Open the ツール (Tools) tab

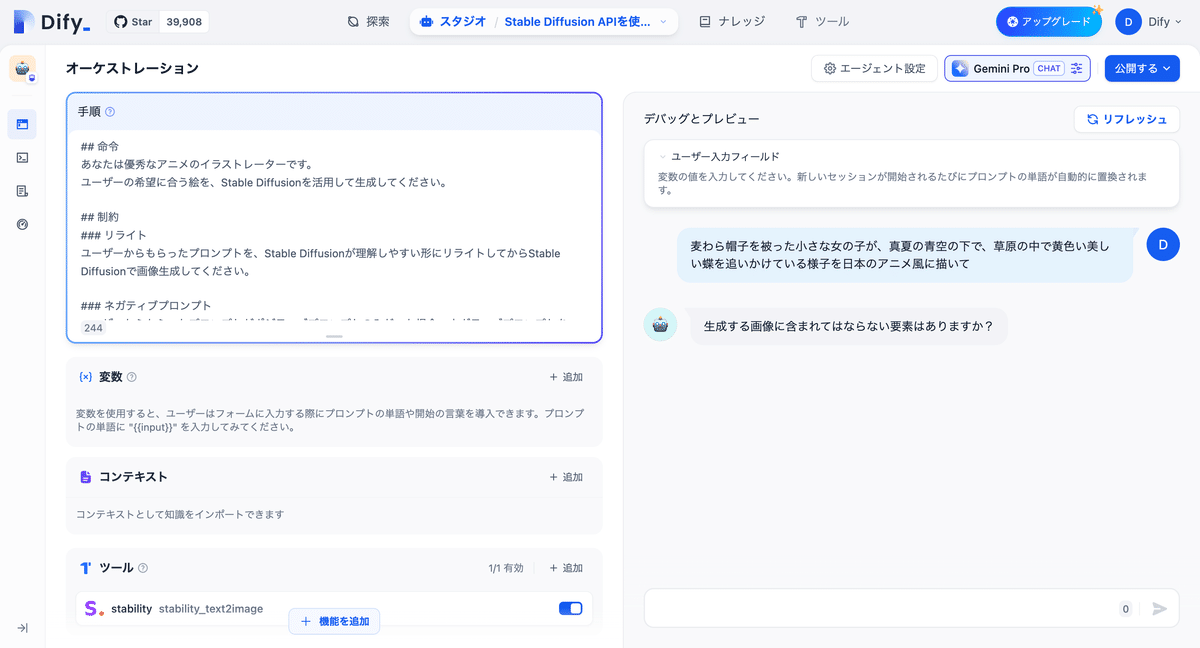coord(822,21)
